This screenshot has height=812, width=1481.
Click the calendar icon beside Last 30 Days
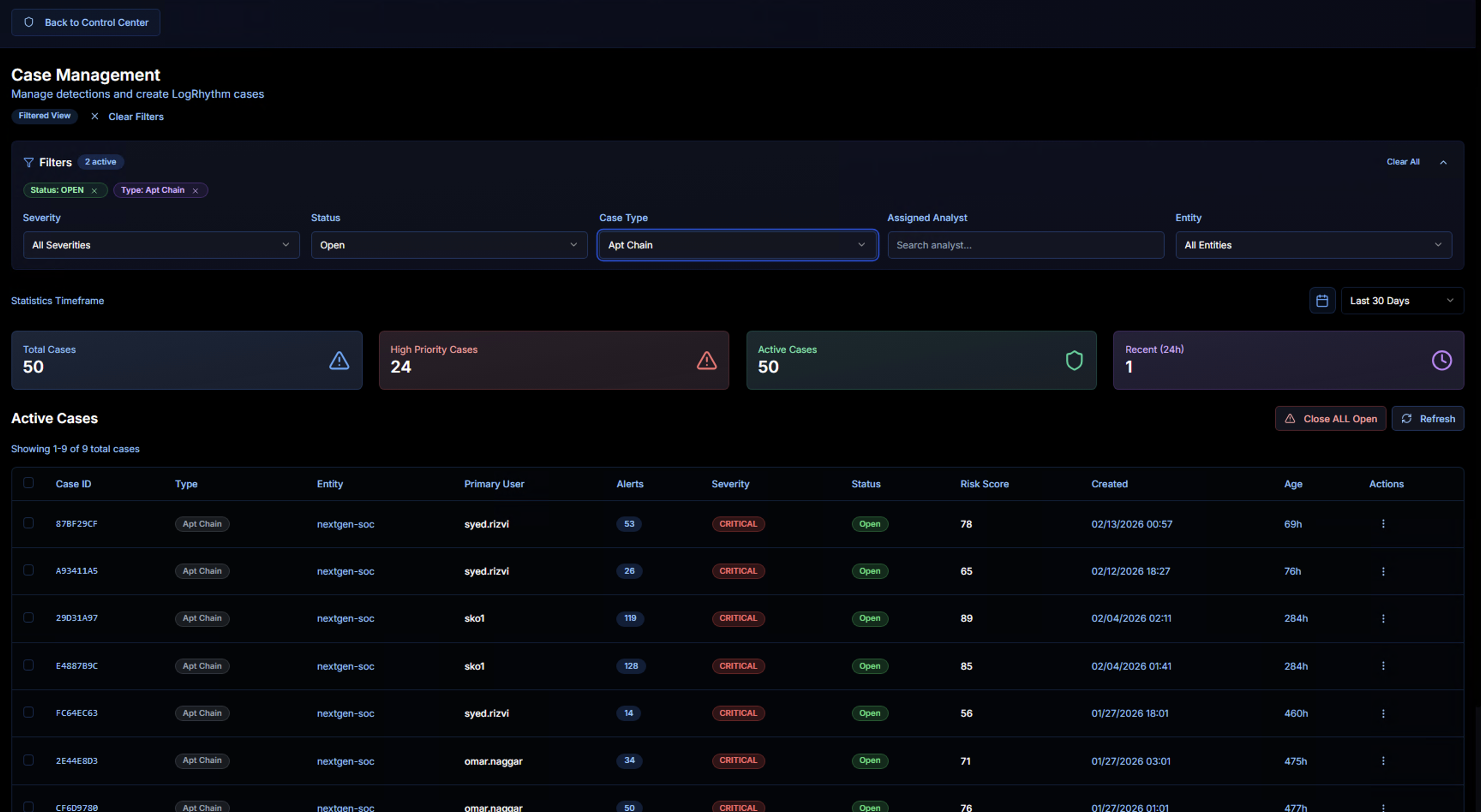click(1322, 301)
